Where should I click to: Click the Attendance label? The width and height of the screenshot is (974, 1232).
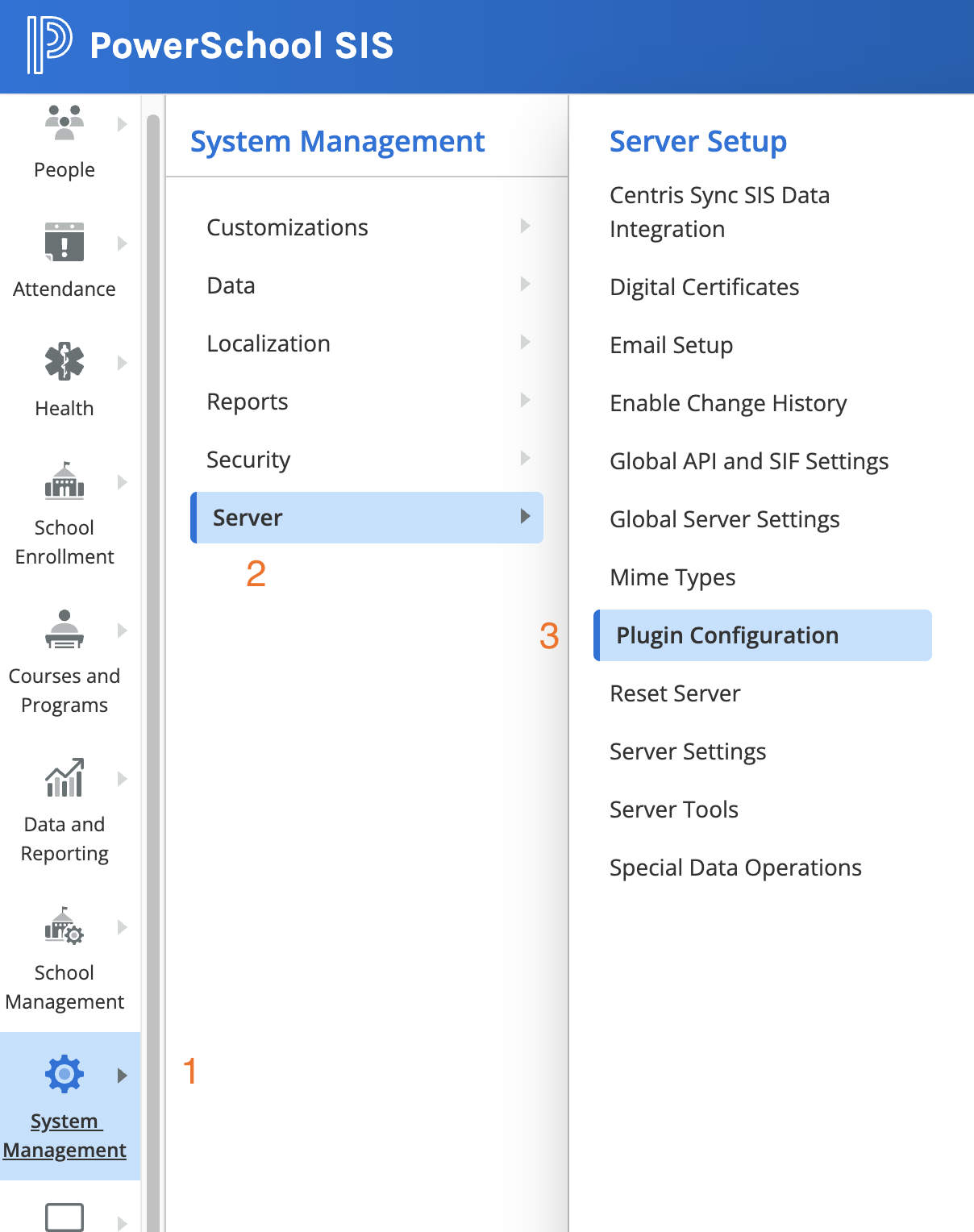pyautogui.click(x=65, y=289)
